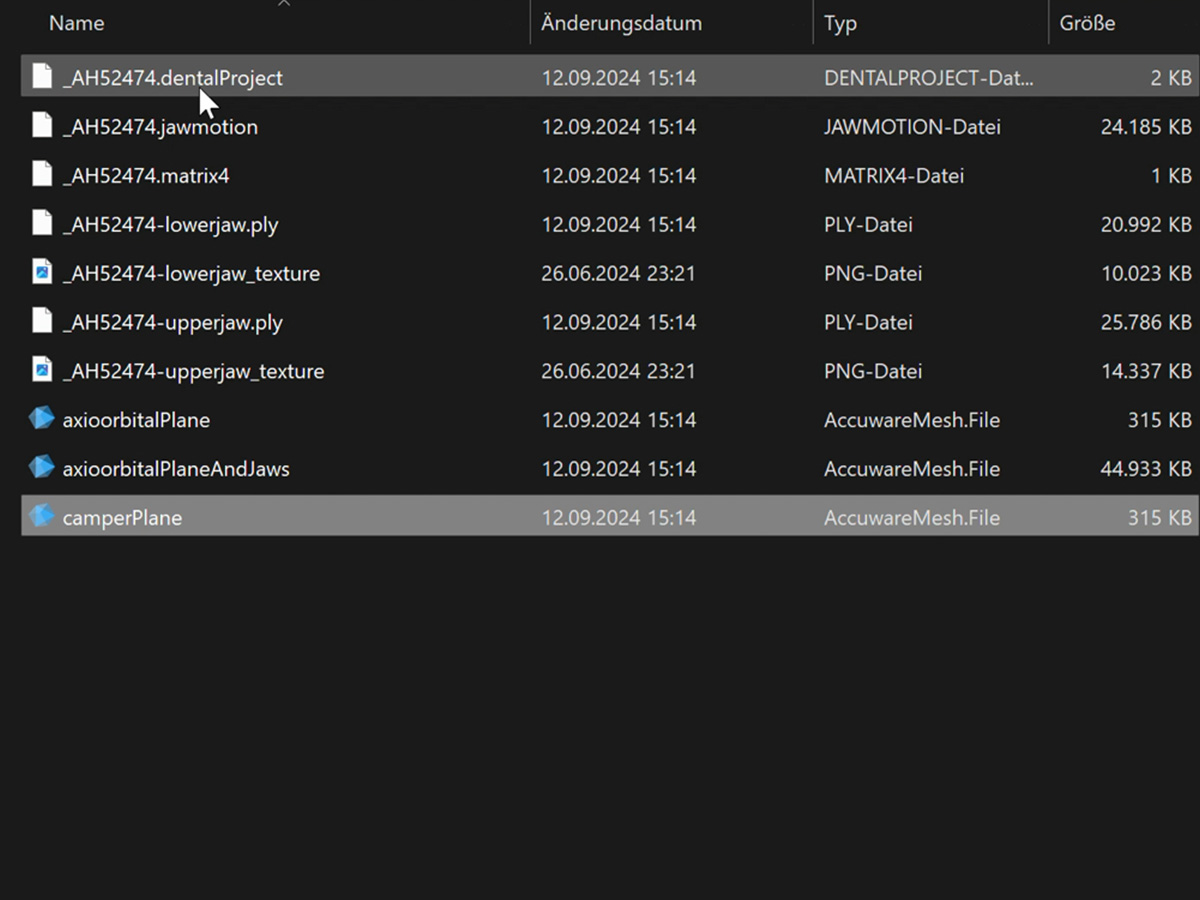Click the axioorbitalPlaneAndJaws mesh icon
This screenshot has height=900, width=1200.
[41, 468]
